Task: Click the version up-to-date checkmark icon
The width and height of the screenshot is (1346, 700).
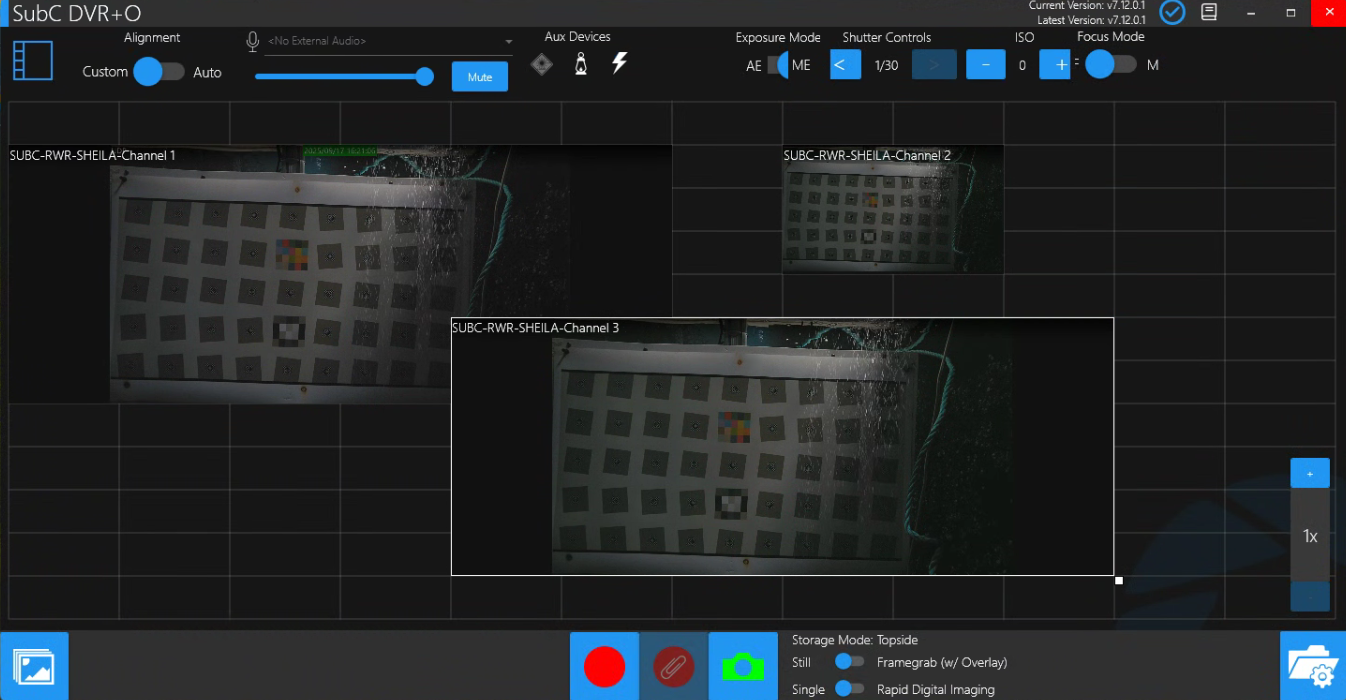Action: [1172, 12]
